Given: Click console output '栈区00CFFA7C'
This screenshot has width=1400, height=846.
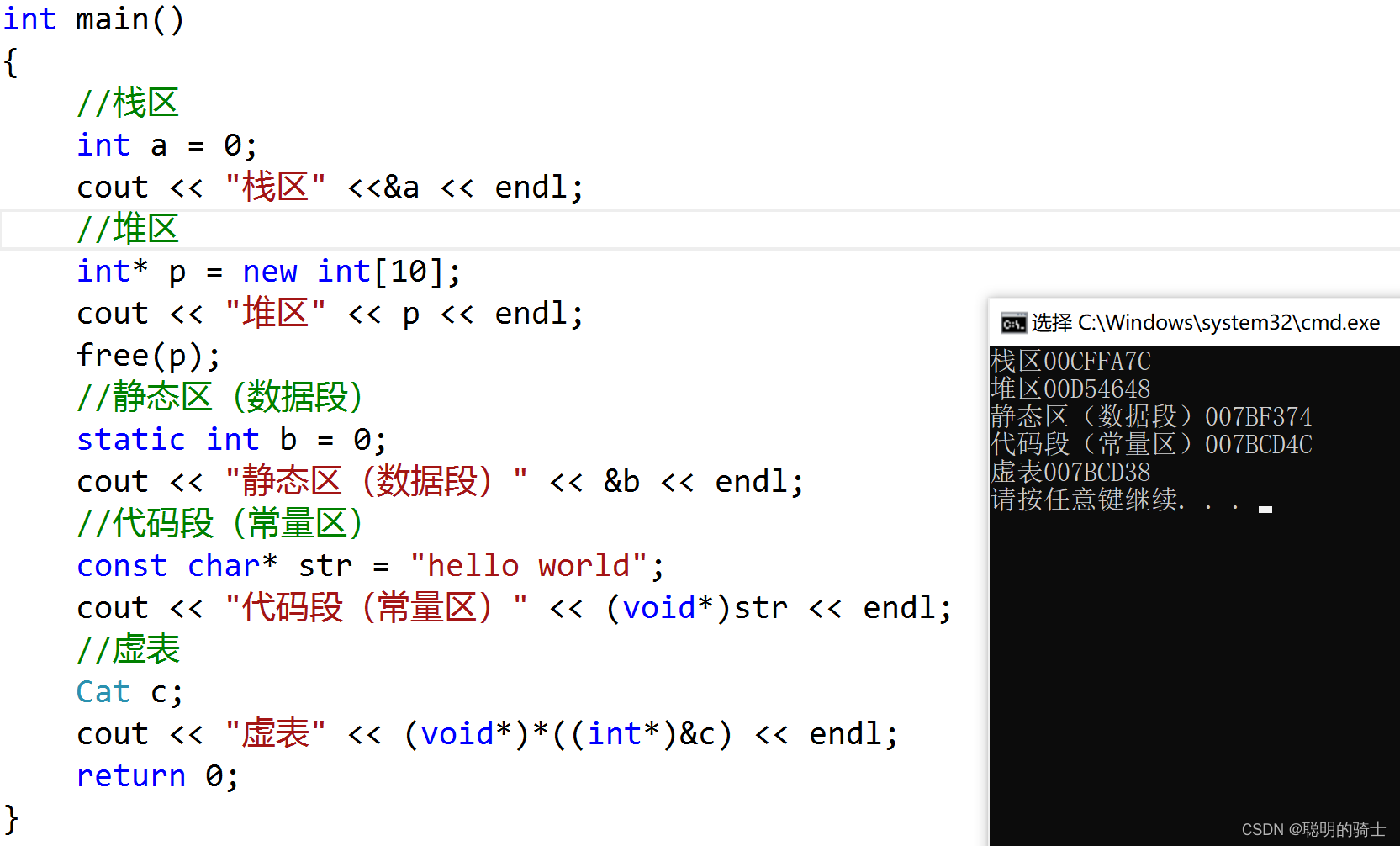Looking at the screenshot, I should [1070, 362].
